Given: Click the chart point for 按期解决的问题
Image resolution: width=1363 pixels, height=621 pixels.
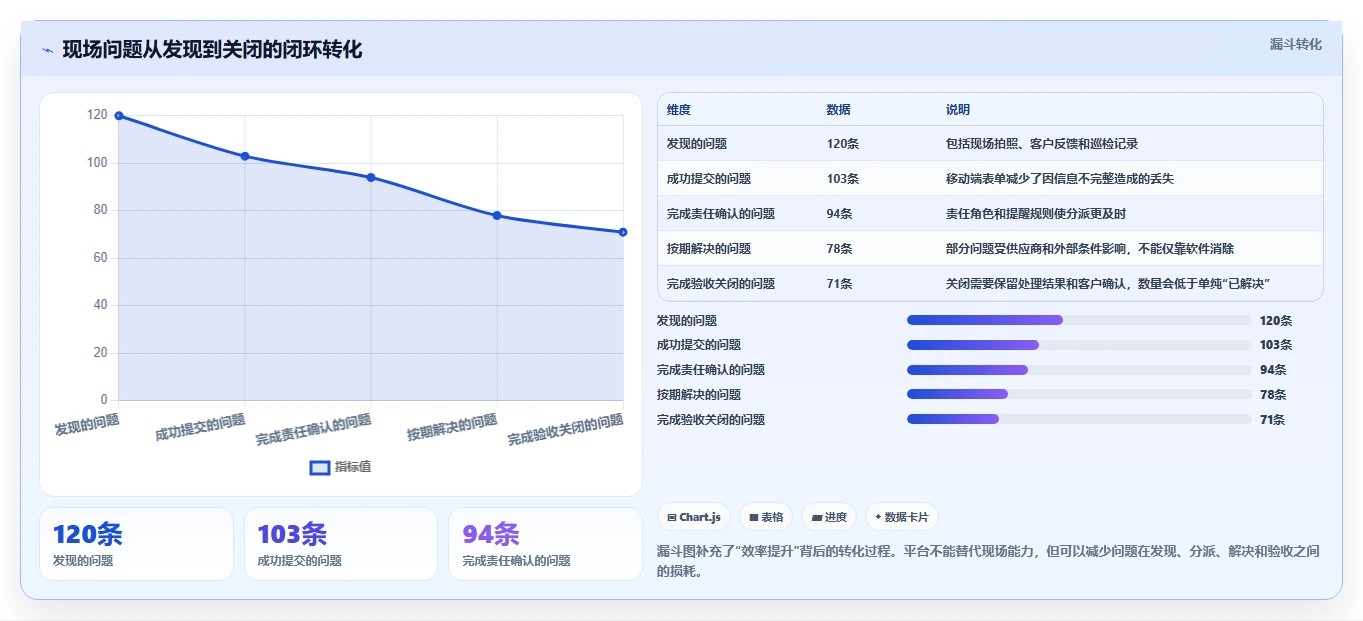Looking at the screenshot, I should click(497, 215).
